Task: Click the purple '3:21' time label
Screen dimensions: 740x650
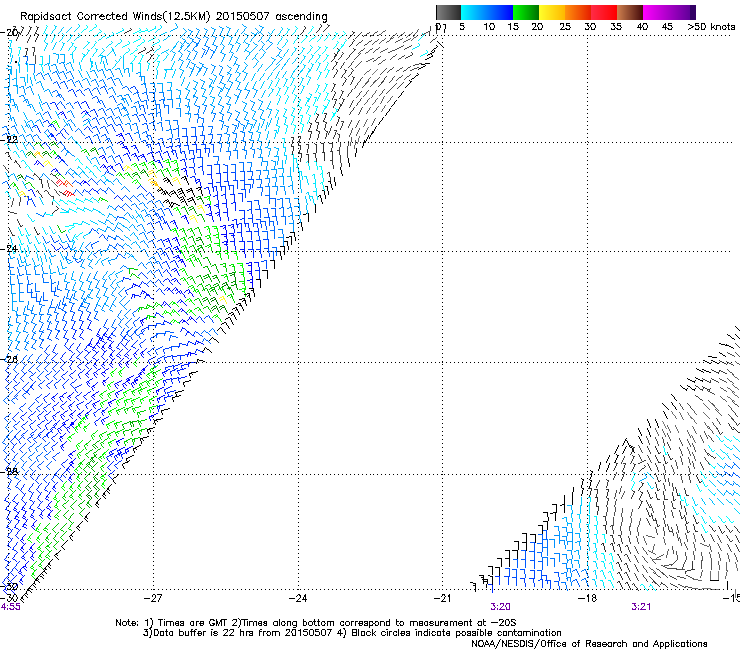Action: [x=641, y=607]
